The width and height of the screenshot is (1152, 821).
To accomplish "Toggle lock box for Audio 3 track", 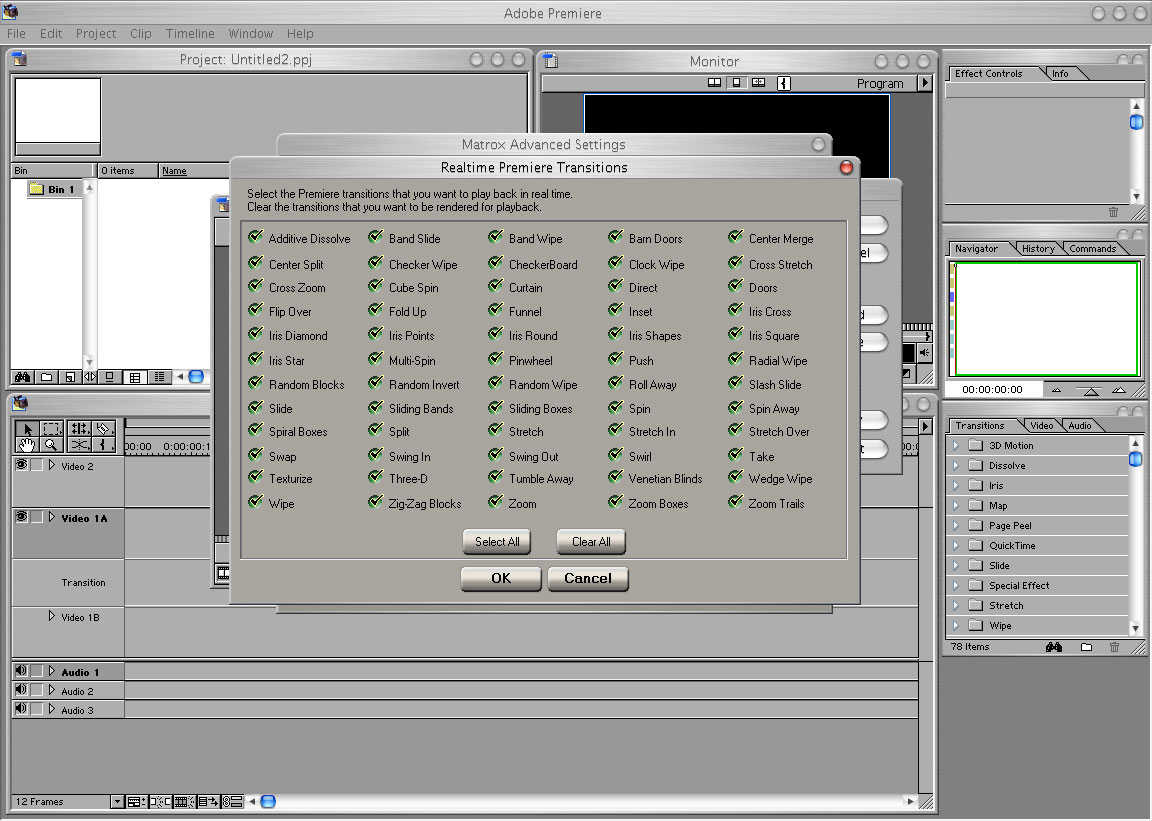I will point(36,709).
